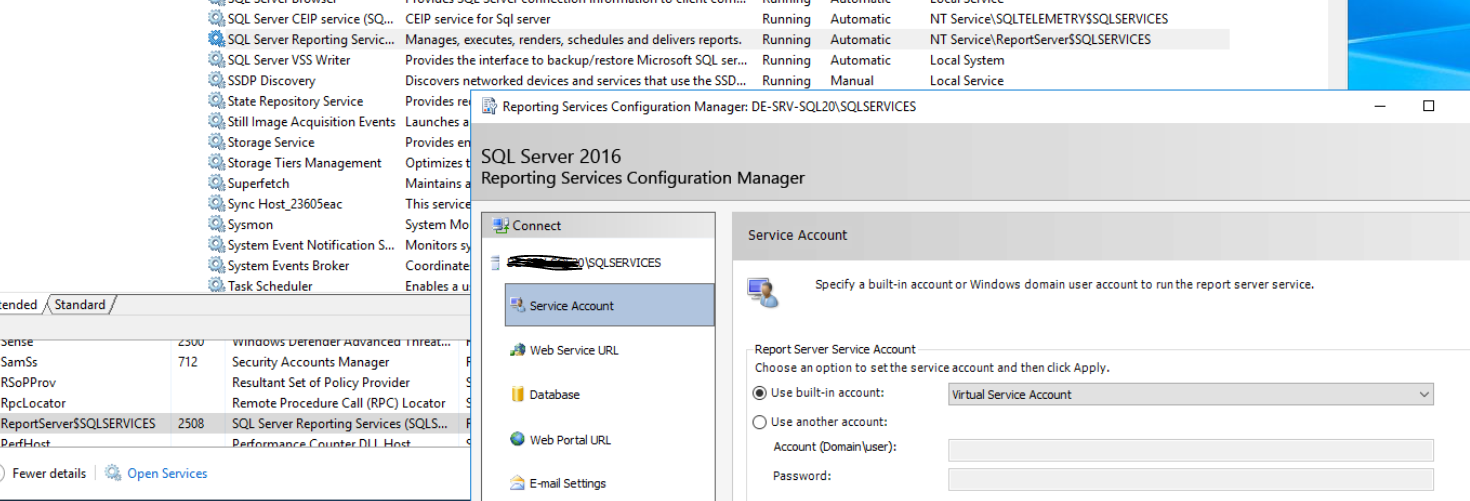Click gear icon beside Still Image Acquisition Events
The image size is (1470, 501).
(x=216, y=121)
